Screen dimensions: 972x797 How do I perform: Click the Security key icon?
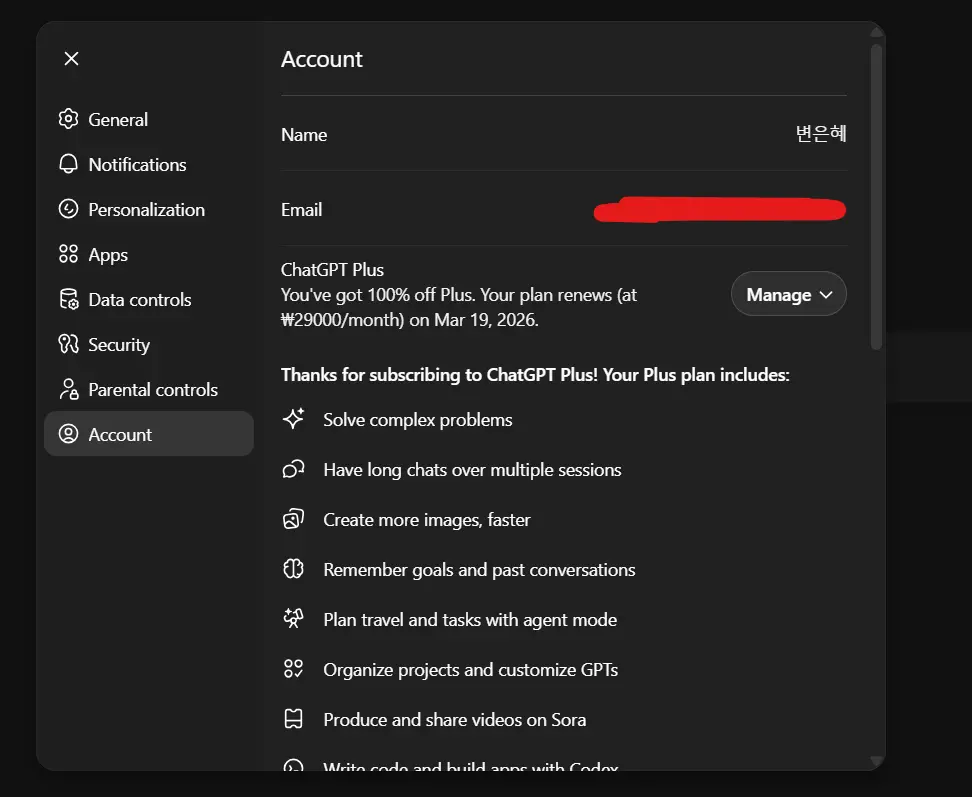coord(68,344)
